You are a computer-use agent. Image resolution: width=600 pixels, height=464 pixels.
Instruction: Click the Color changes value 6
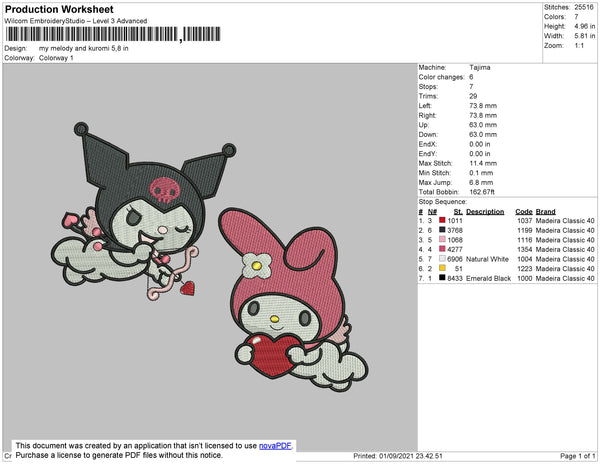pyautogui.click(x=471, y=77)
